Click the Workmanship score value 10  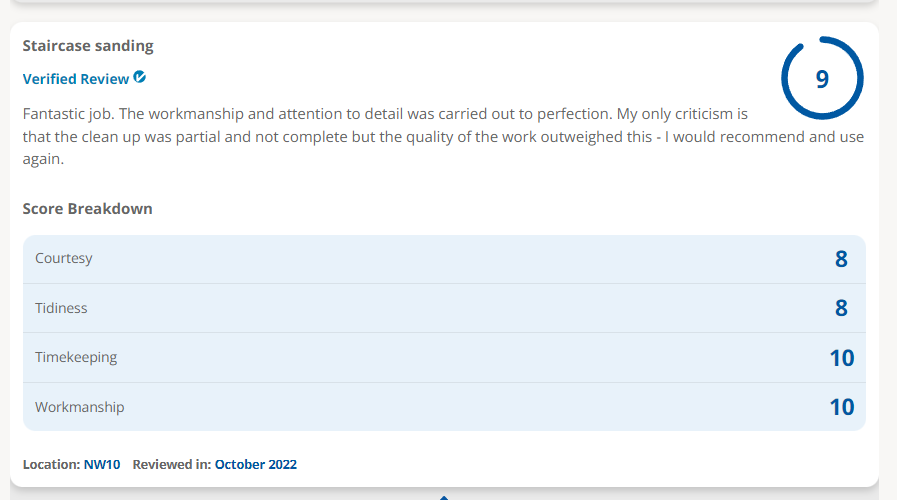pyautogui.click(x=842, y=407)
